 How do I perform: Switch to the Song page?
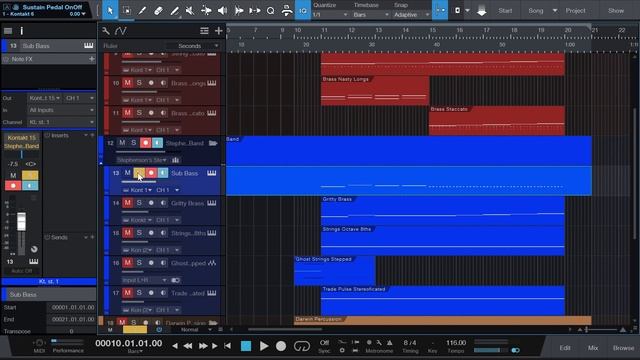pos(536,11)
